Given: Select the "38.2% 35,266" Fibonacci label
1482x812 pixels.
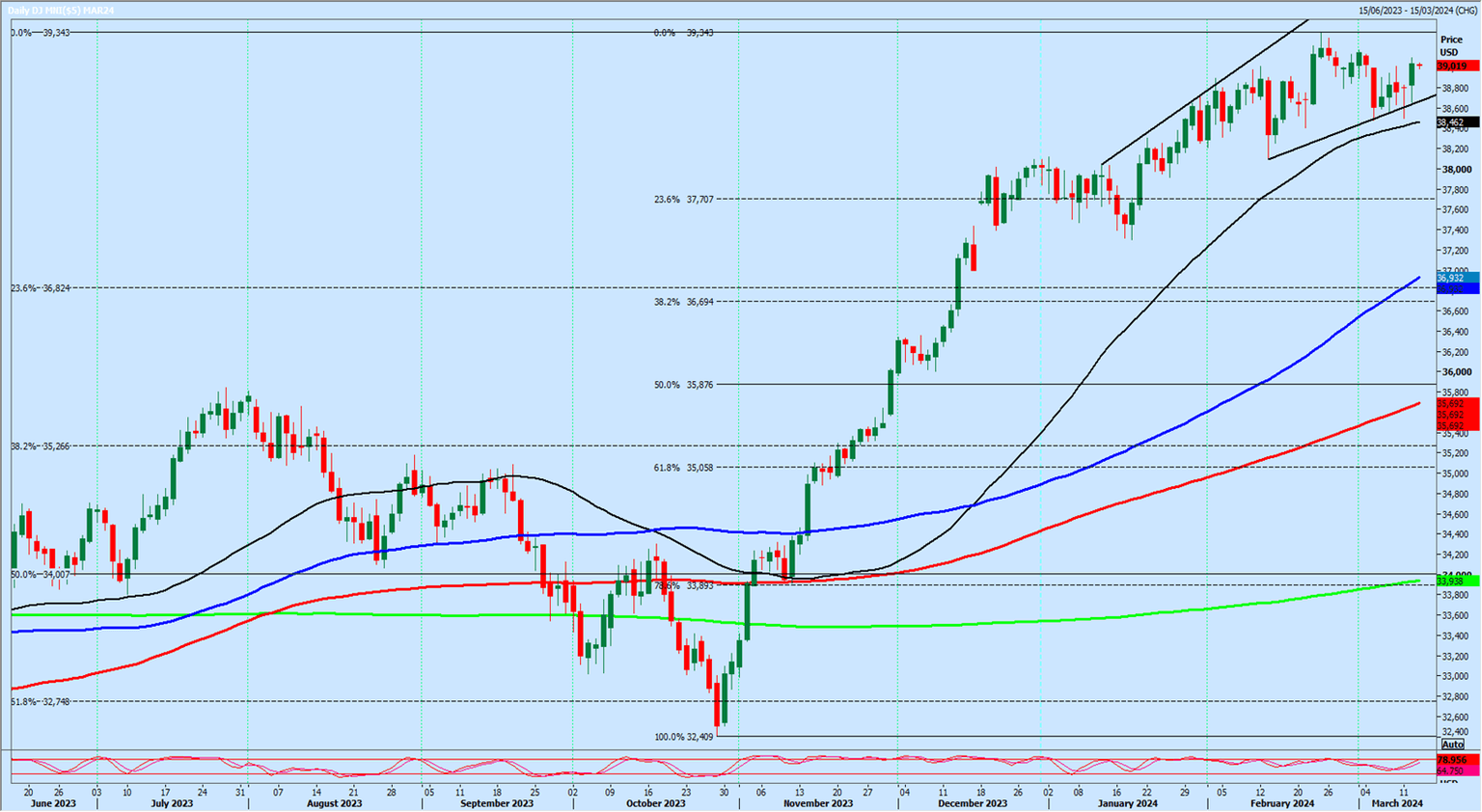Looking at the screenshot, I should coord(40,447).
